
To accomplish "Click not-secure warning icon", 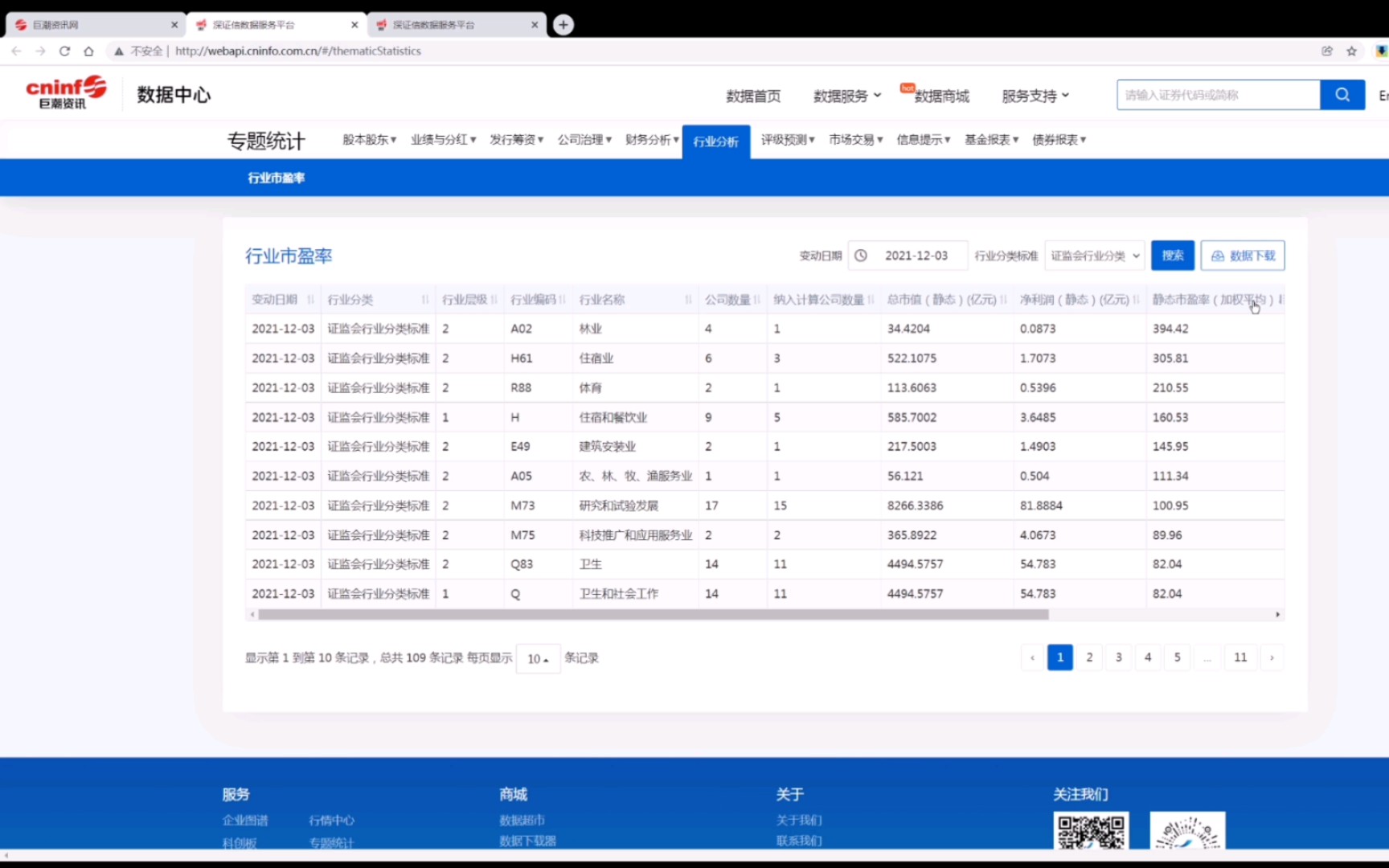I will coord(119,51).
